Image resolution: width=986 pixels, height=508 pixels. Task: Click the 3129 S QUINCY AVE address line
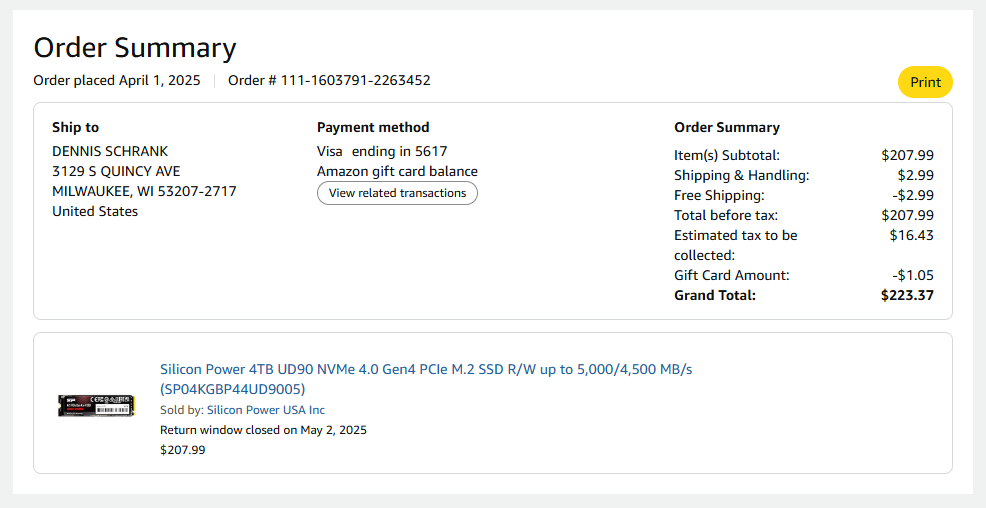(x=116, y=171)
